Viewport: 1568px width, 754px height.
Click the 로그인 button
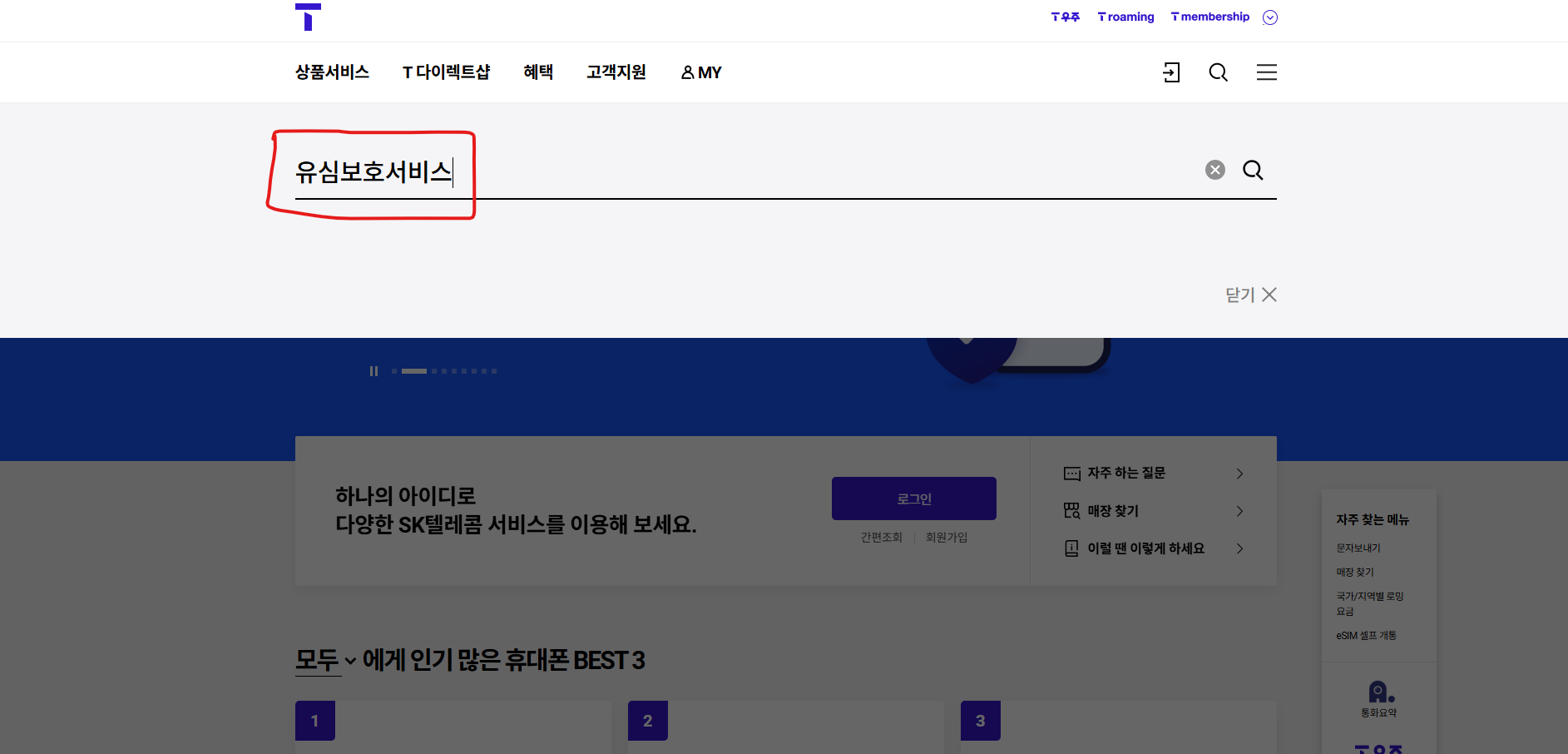point(913,498)
